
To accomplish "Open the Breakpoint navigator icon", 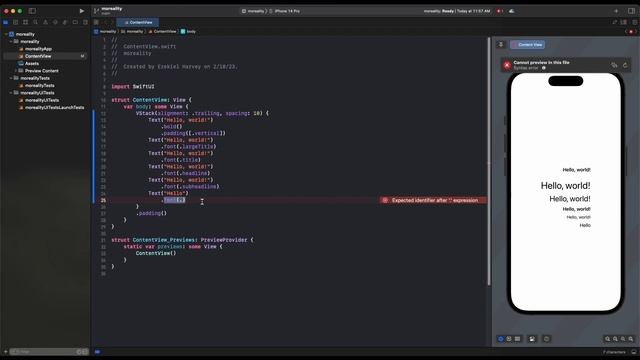I will [75, 22].
